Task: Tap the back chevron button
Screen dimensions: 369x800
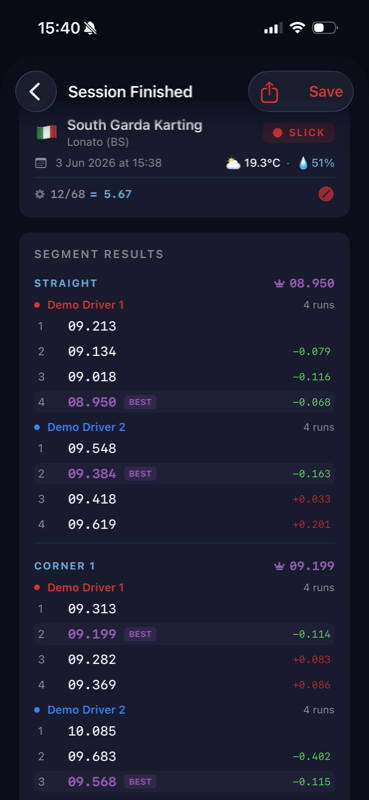Action: click(36, 92)
